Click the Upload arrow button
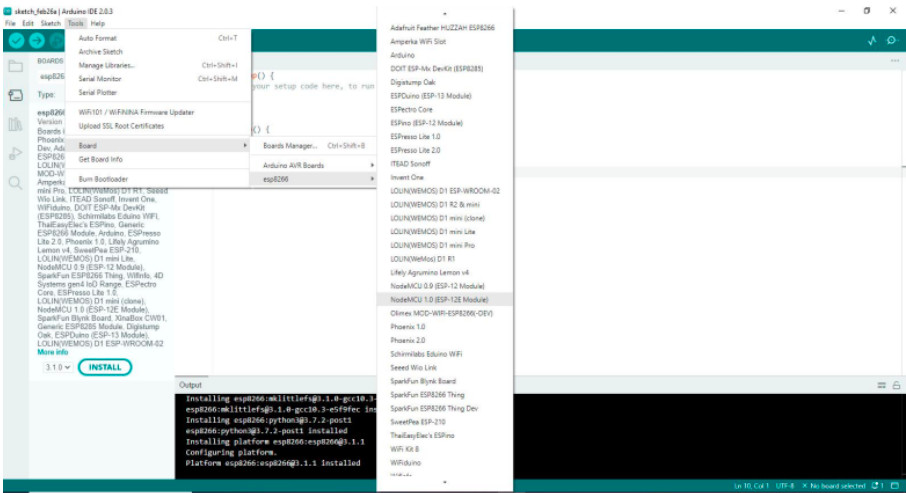Screen dimensions: 906x493 pos(37,40)
